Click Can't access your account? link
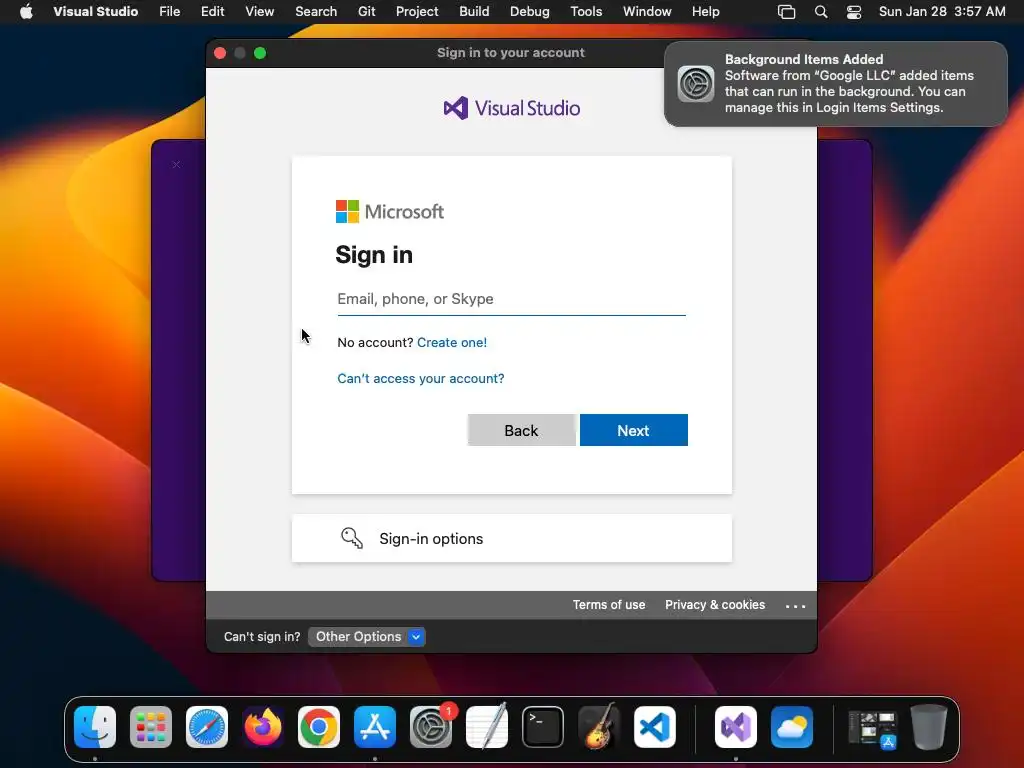The width and height of the screenshot is (1024, 768). coord(421,378)
